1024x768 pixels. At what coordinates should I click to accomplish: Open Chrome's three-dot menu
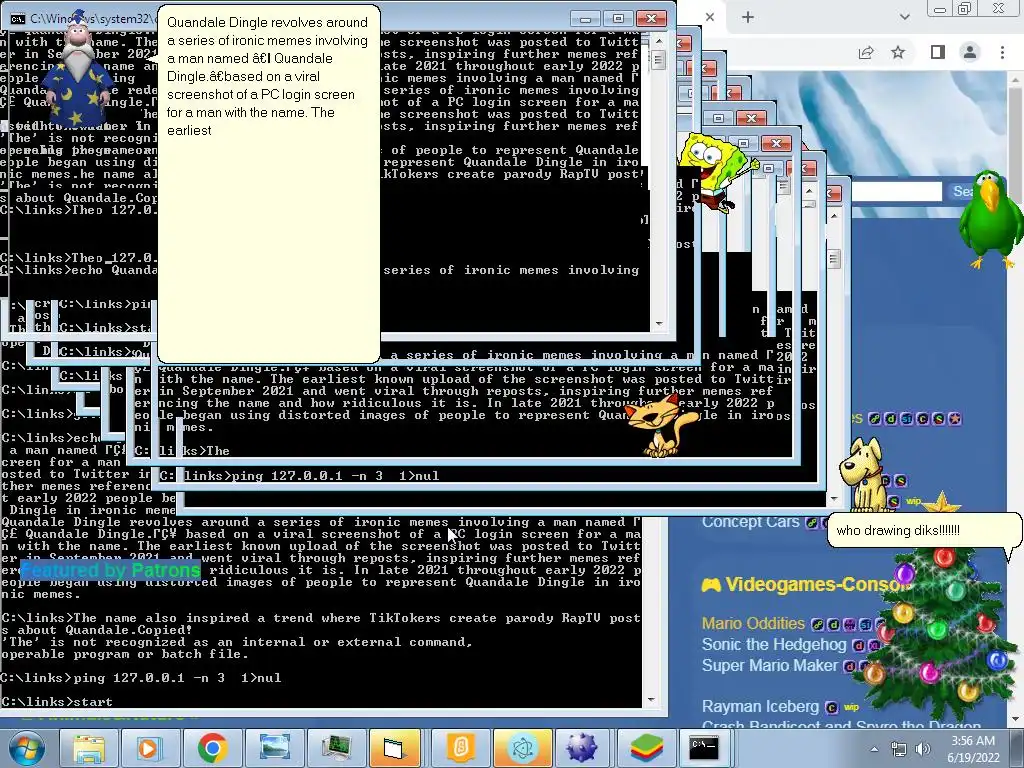[1002, 52]
